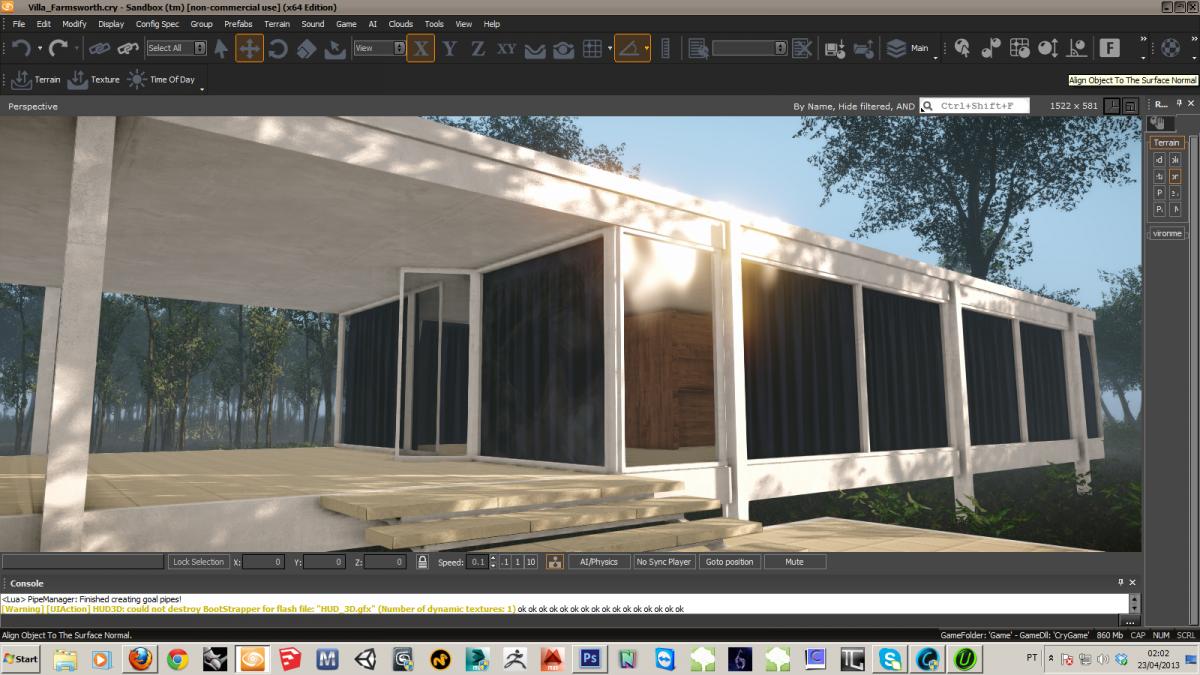
Task: Select the Rotate tool
Action: (x=279, y=47)
